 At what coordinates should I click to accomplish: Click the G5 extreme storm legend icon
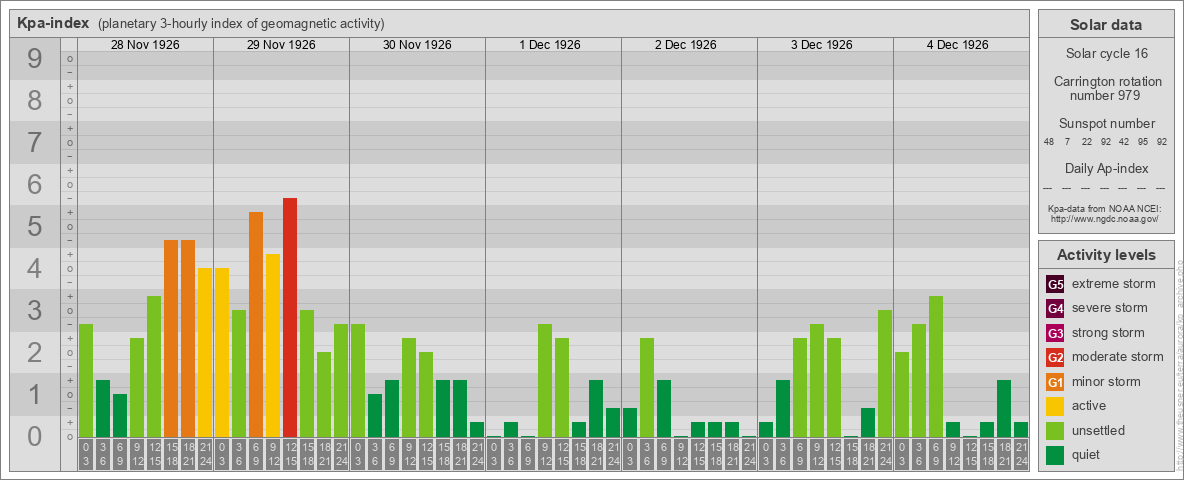(1055, 284)
